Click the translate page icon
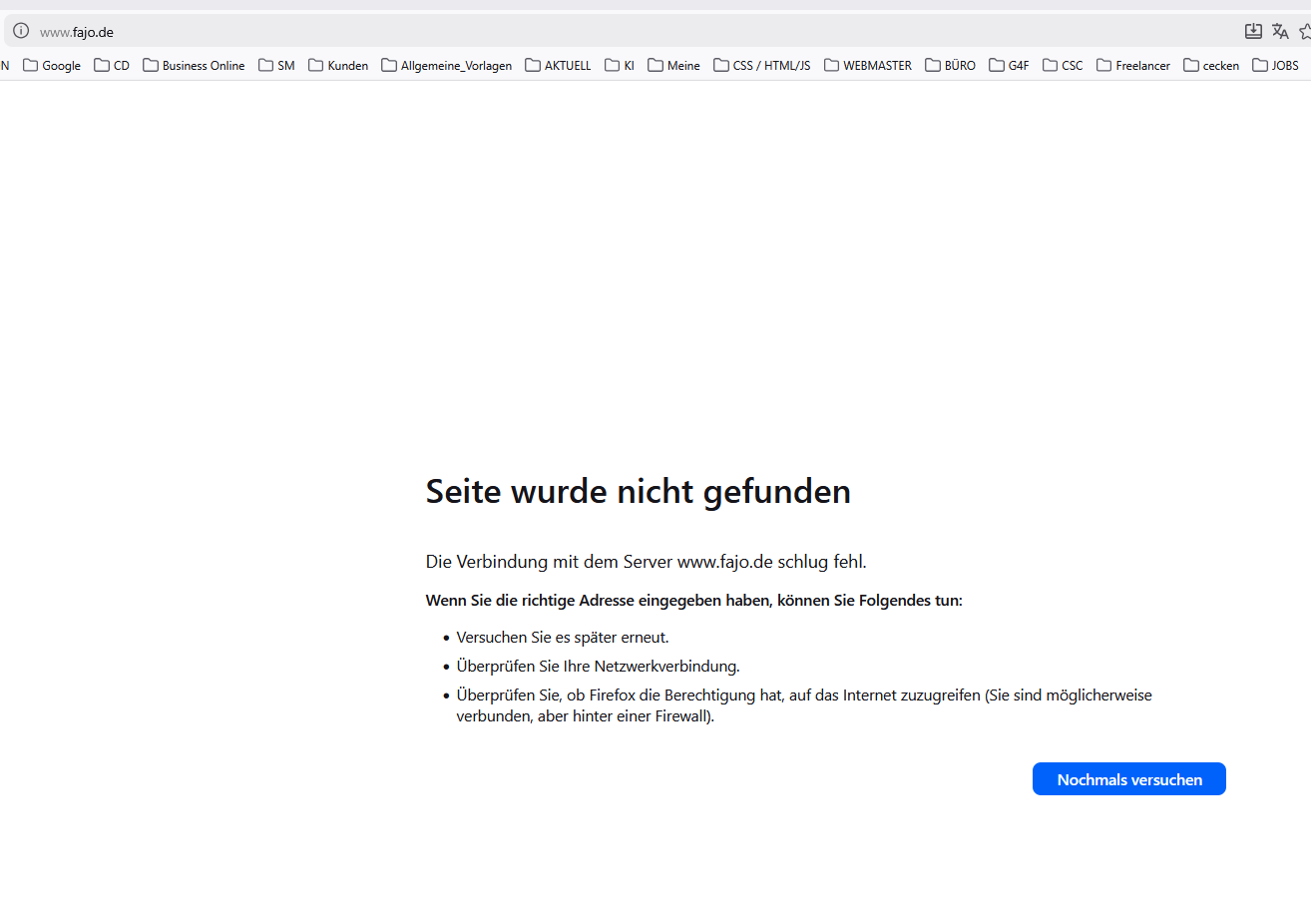 point(1280,32)
